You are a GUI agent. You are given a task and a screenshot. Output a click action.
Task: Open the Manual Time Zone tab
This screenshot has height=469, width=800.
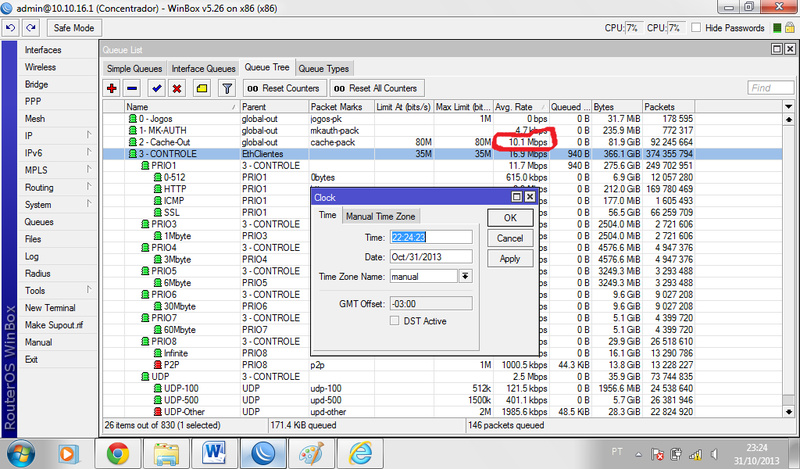(x=381, y=216)
